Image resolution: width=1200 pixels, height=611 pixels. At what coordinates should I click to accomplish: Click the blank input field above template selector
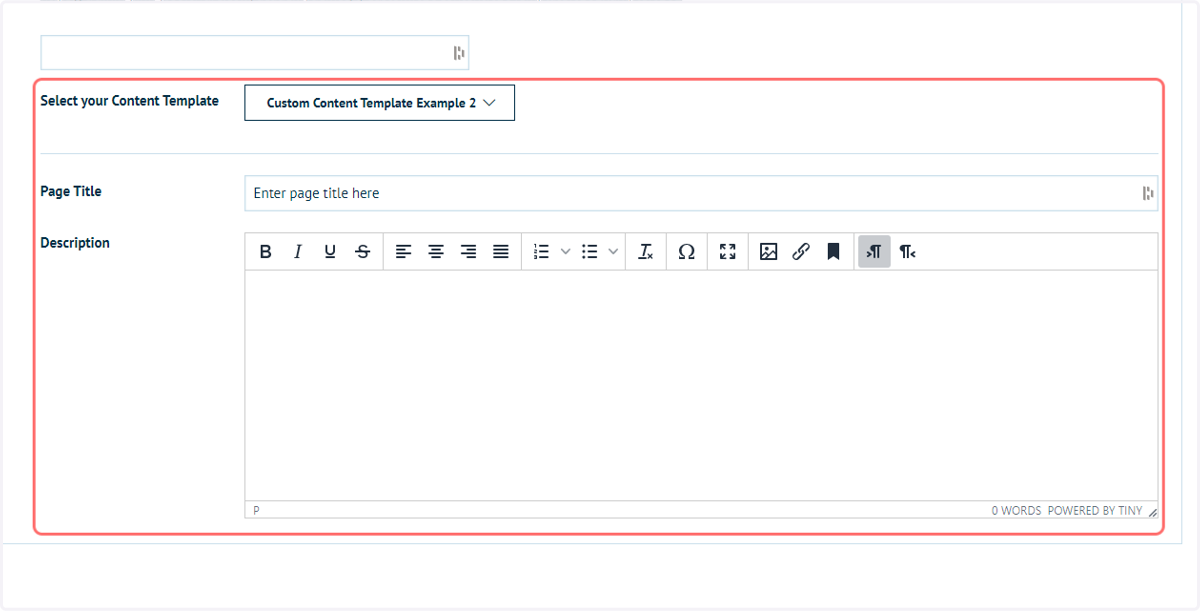pyautogui.click(x=255, y=53)
